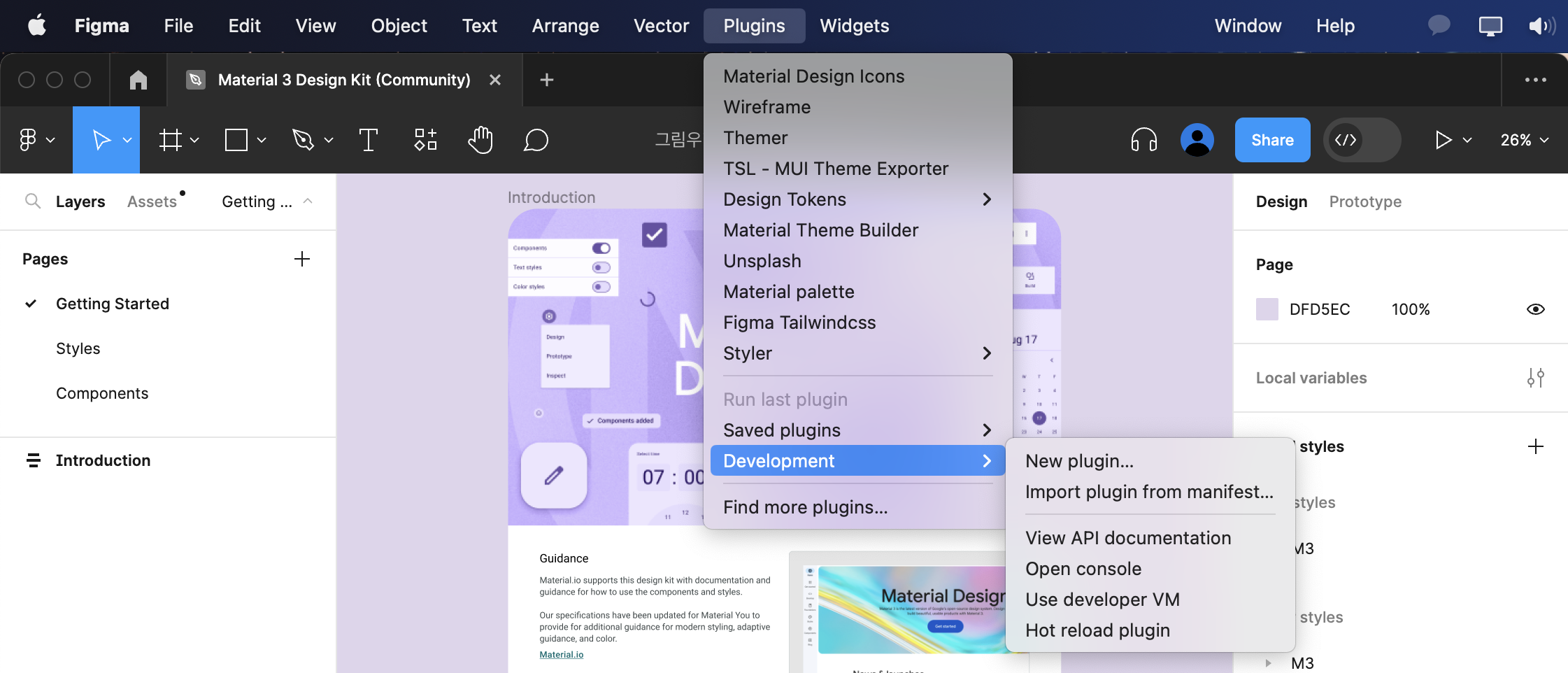Viewport: 1568px width, 673px height.
Task: Select the Frame tool
Action: 170,140
